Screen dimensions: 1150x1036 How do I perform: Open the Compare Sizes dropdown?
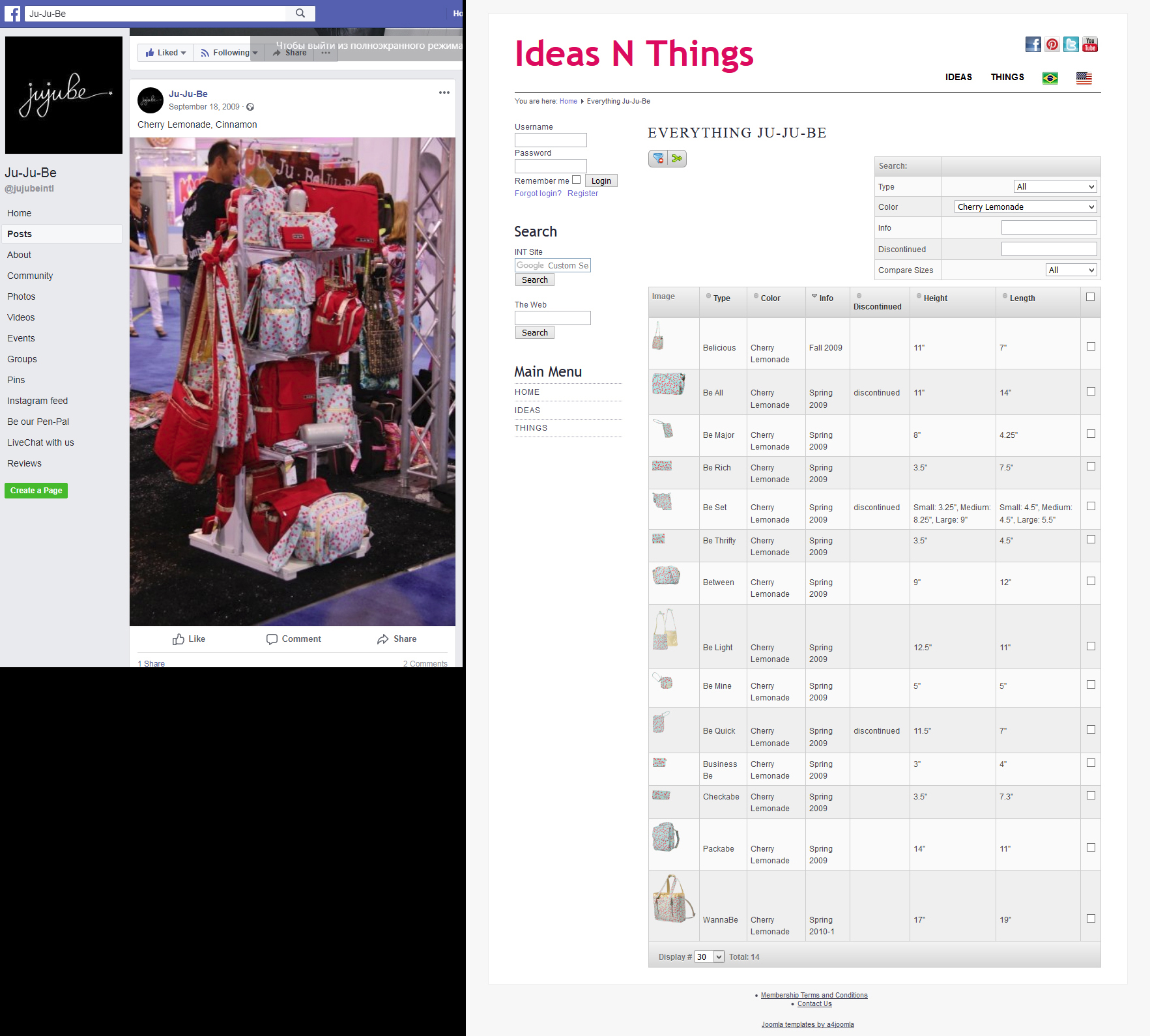(x=1072, y=270)
